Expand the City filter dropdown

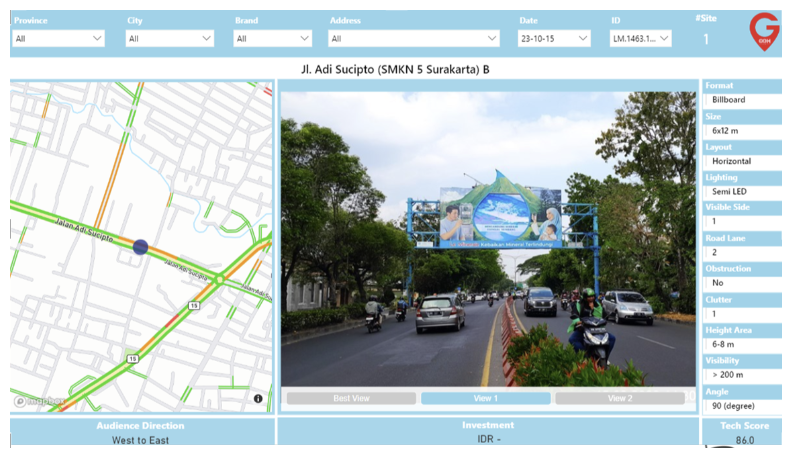coord(170,39)
